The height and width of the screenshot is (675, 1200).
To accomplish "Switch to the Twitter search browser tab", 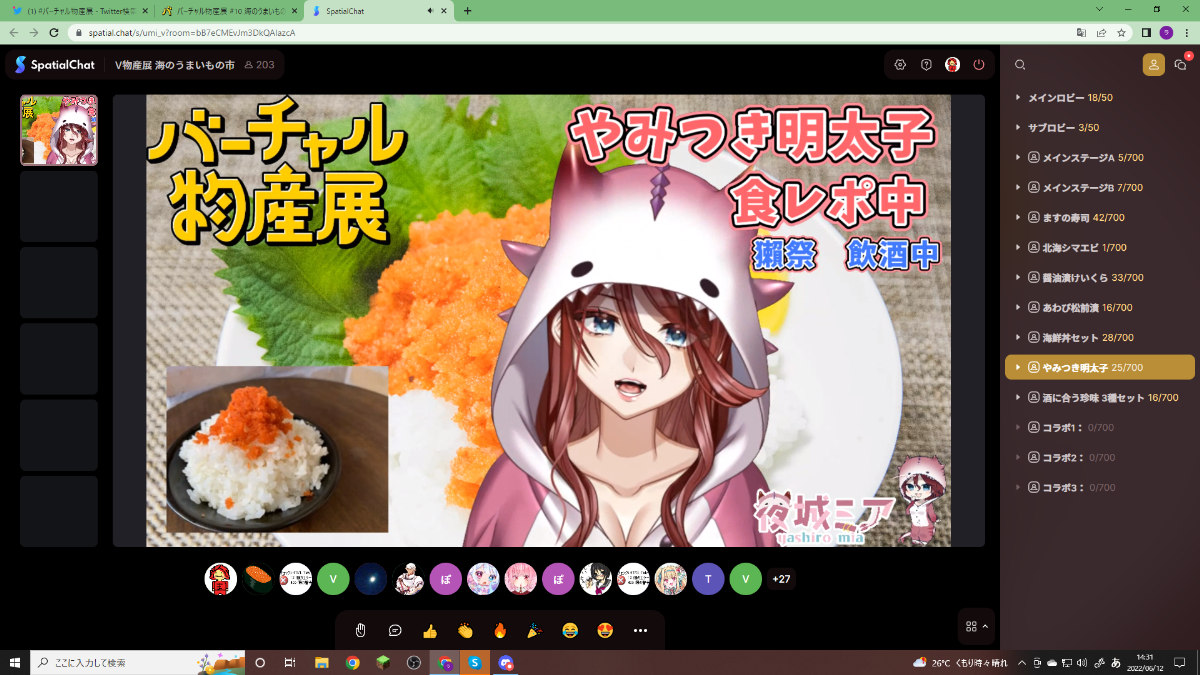I will tap(78, 11).
